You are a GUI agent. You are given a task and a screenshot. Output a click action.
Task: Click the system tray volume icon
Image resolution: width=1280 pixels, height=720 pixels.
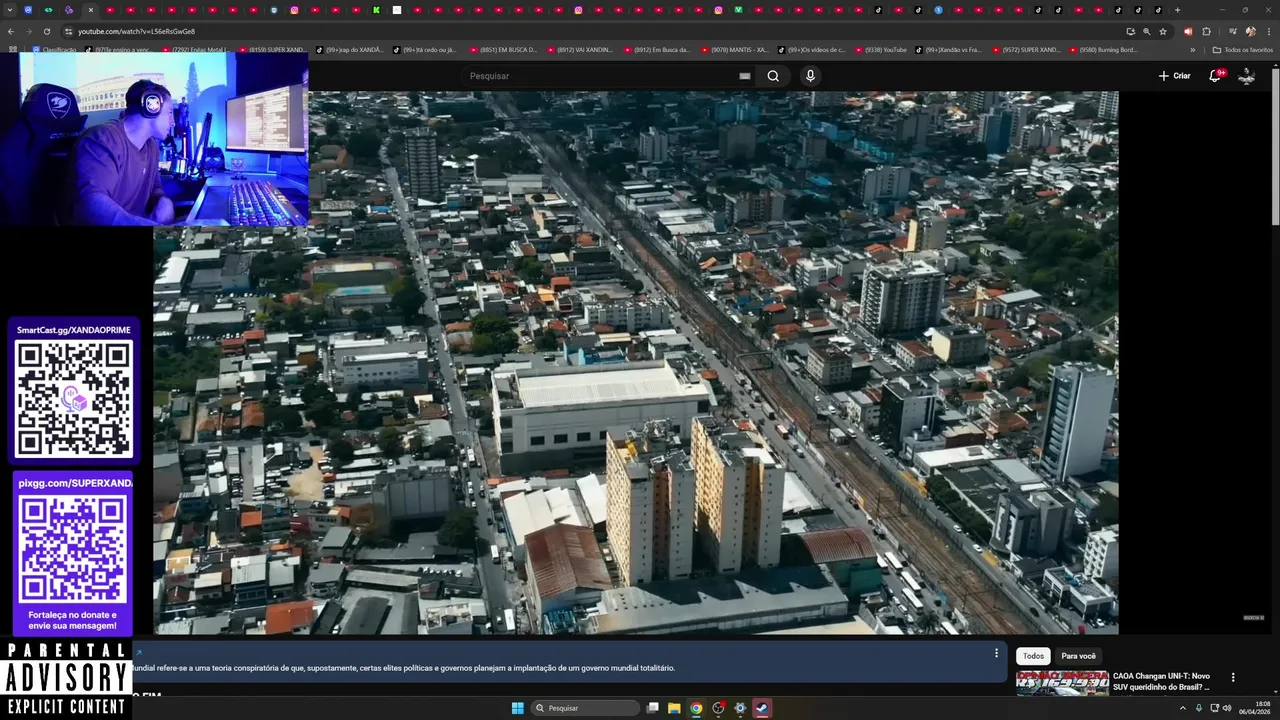click(x=1227, y=708)
